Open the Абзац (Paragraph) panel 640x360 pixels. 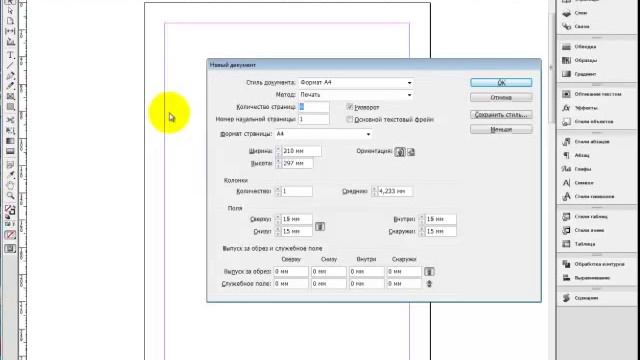[x=576, y=156]
